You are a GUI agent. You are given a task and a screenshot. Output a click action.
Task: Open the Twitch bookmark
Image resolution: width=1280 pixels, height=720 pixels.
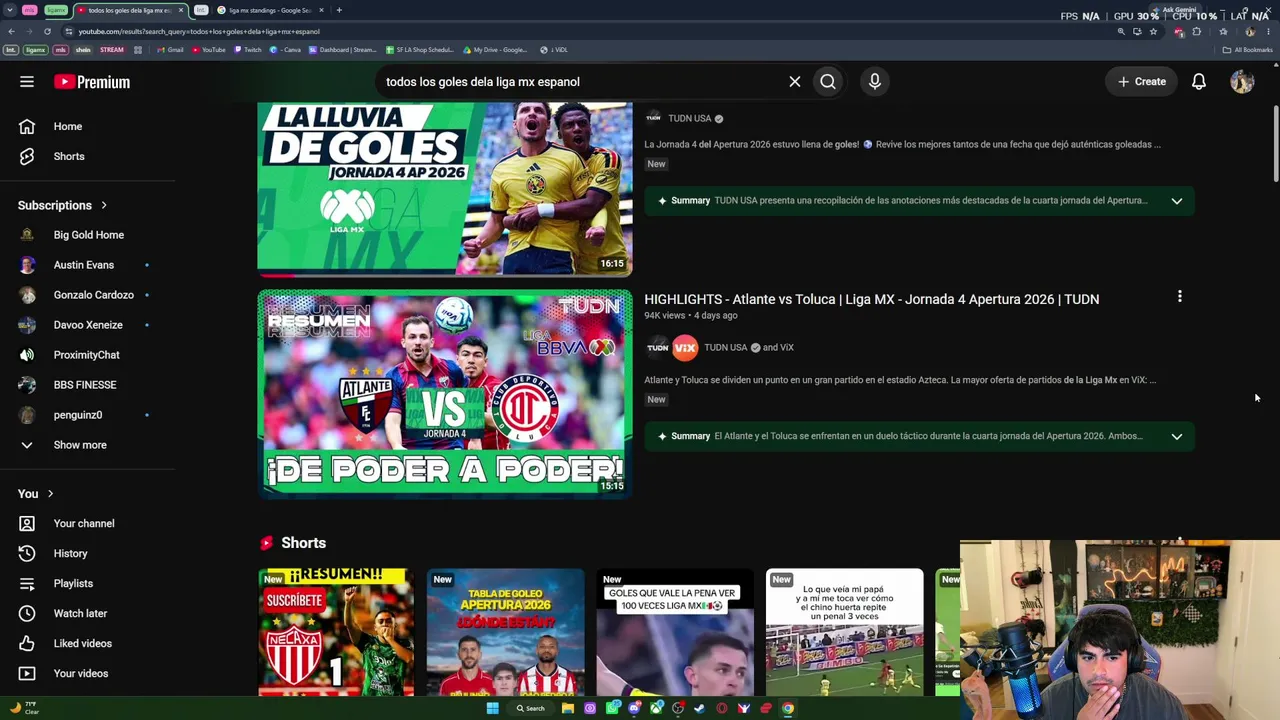[x=248, y=50]
